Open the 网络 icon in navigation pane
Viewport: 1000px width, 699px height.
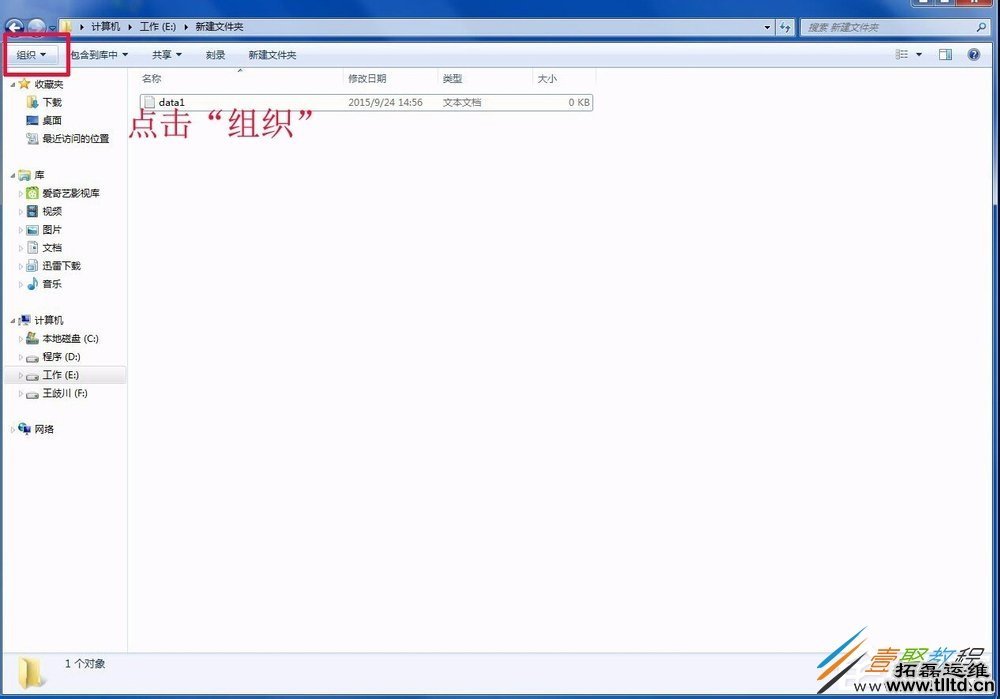click(x=23, y=429)
